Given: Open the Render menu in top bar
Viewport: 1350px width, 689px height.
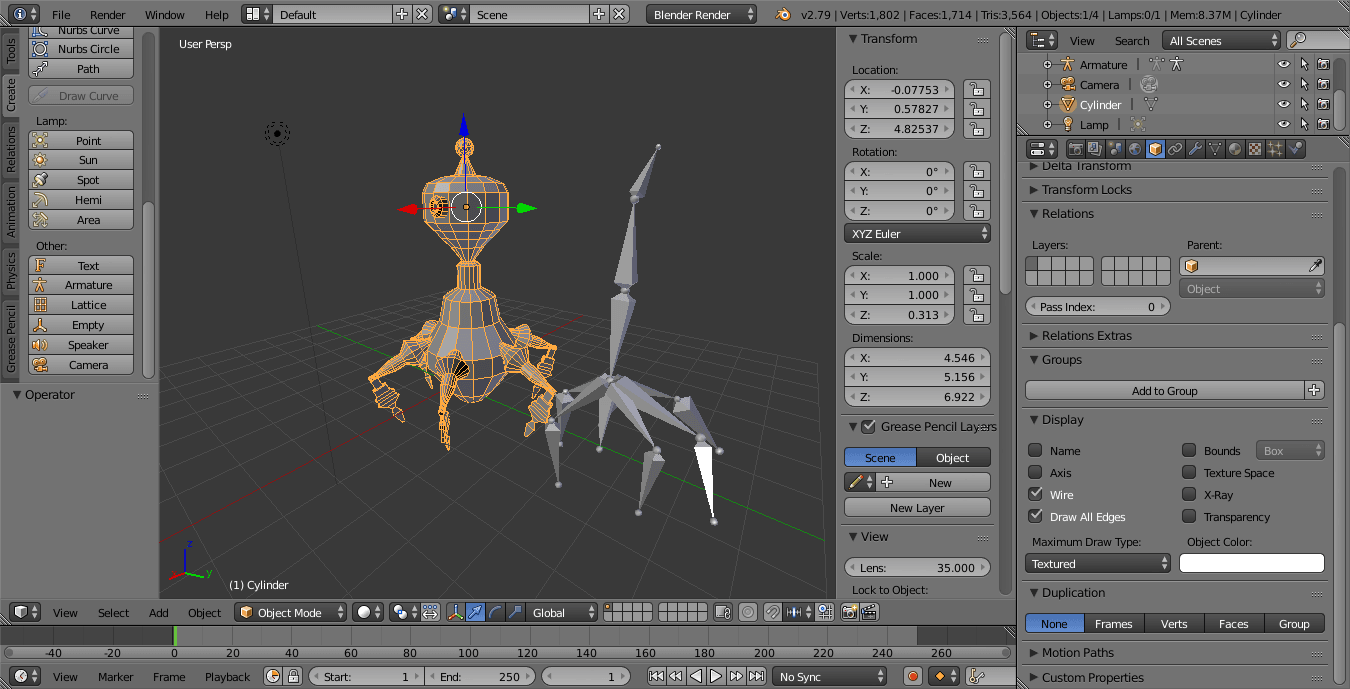Looking at the screenshot, I should pos(108,15).
